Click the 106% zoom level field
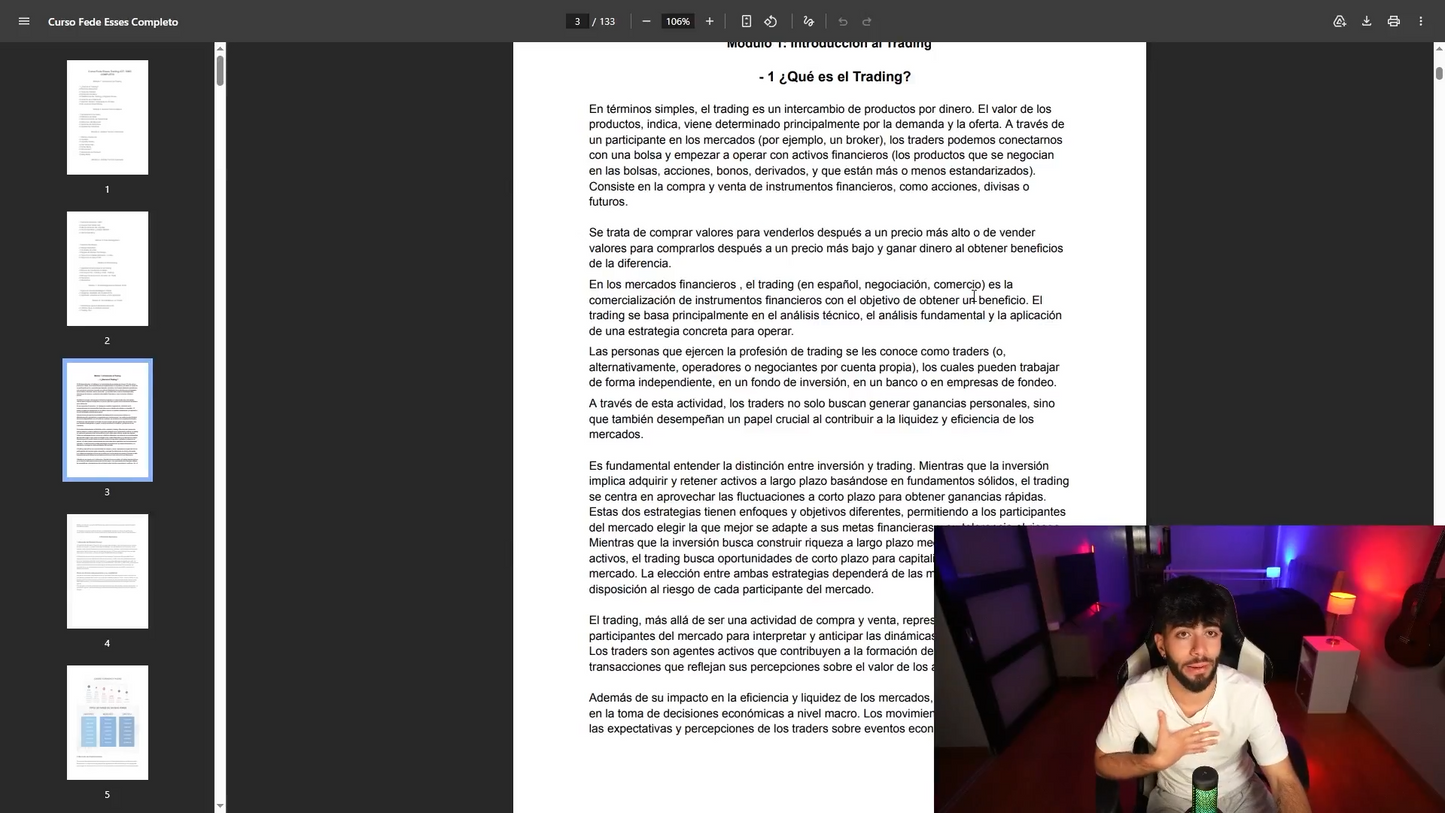Image resolution: width=1445 pixels, height=813 pixels. point(678,21)
